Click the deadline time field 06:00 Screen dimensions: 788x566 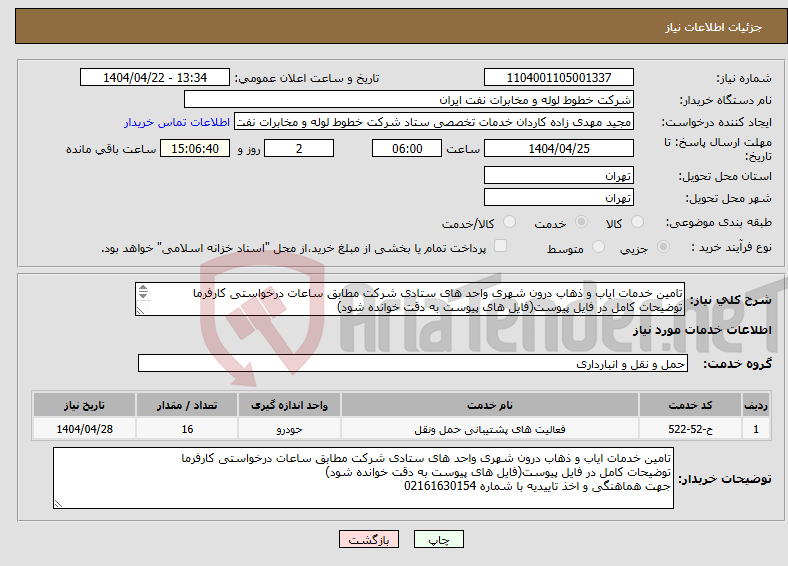point(407,148)
